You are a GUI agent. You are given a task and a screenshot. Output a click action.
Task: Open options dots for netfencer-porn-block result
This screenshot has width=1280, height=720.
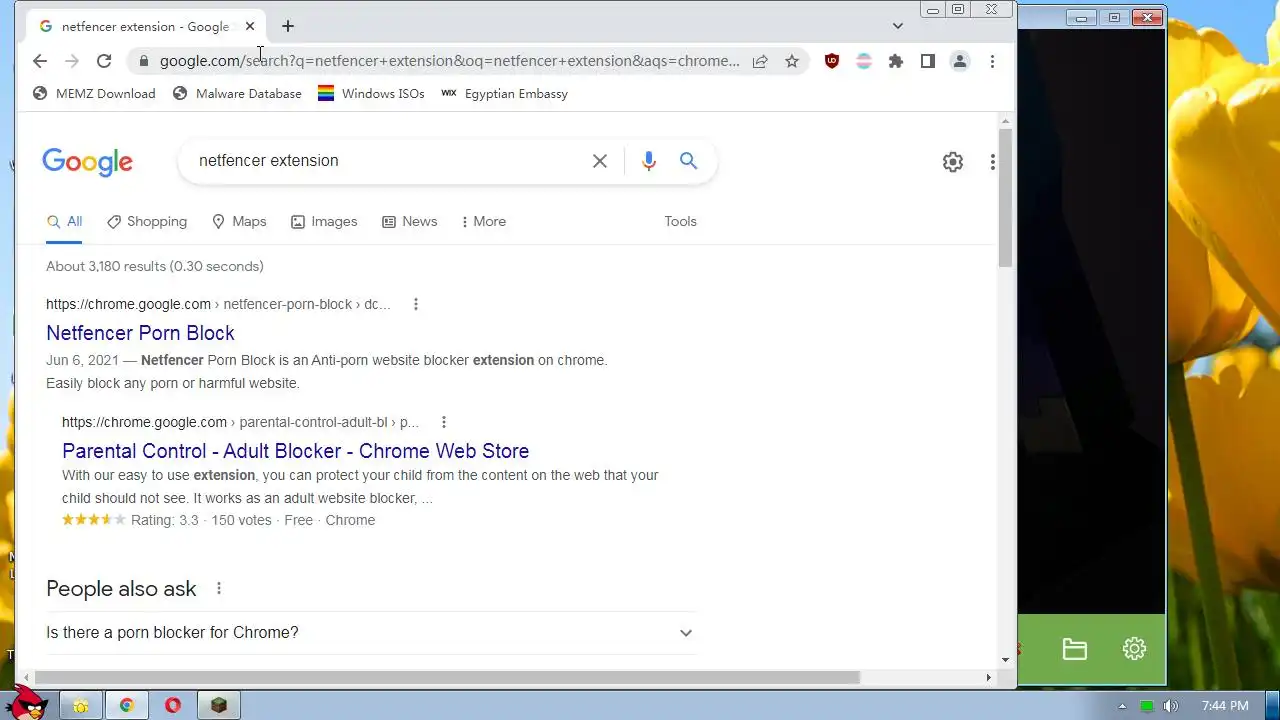(416, 304)
